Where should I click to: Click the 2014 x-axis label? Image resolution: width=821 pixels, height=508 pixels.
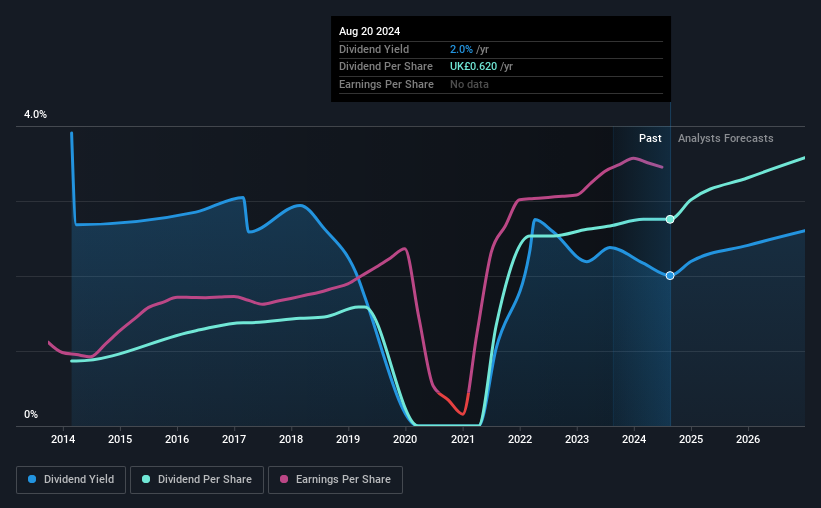(x=63, y=439)
